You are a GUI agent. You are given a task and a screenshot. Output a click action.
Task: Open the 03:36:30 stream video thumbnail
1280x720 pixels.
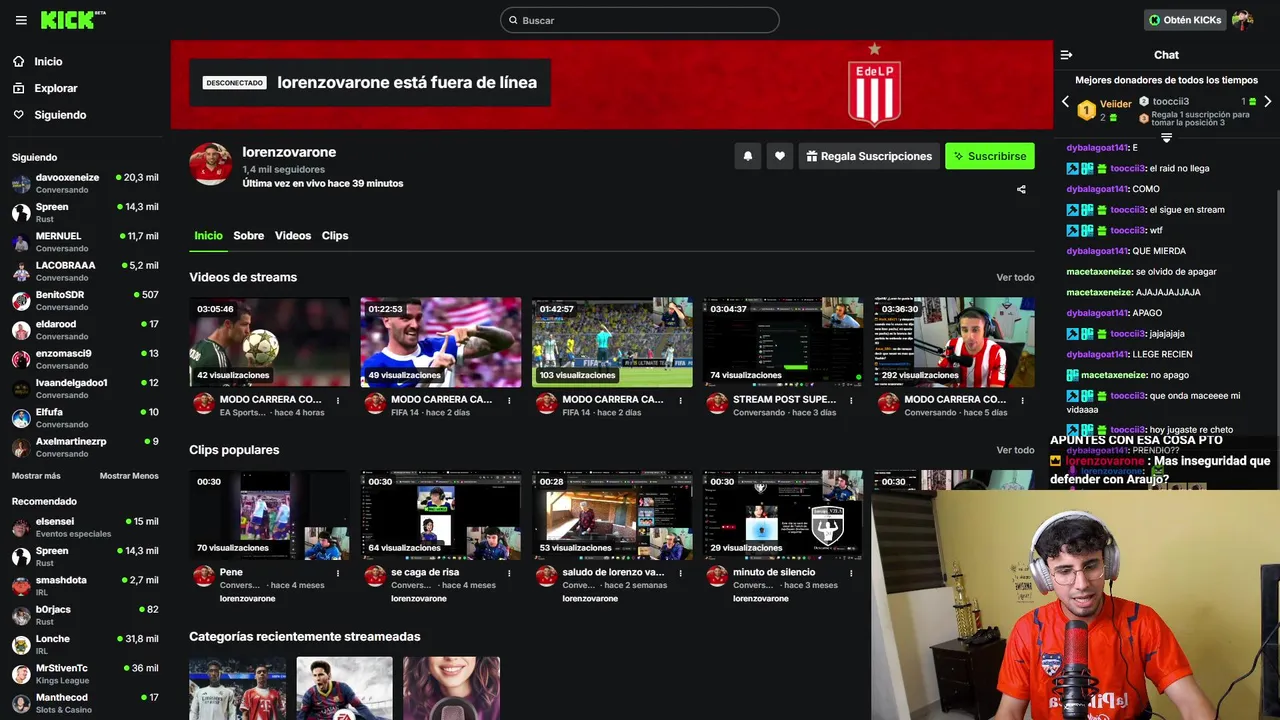point(954,342)
